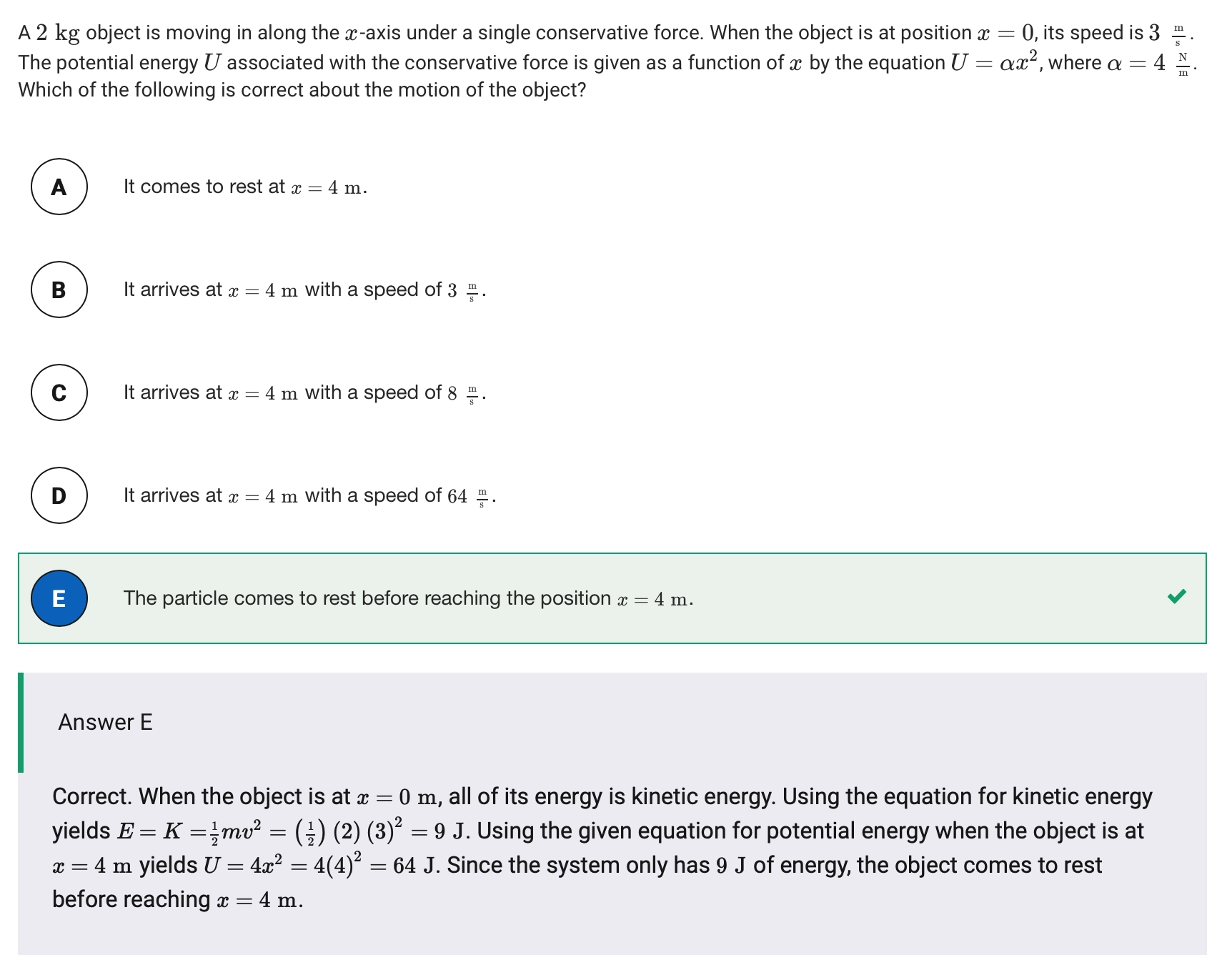This screenshot has height=955, width=1232.
Task: Click the green vertical bar beside Answer E
Action: (x=21, y=722)
